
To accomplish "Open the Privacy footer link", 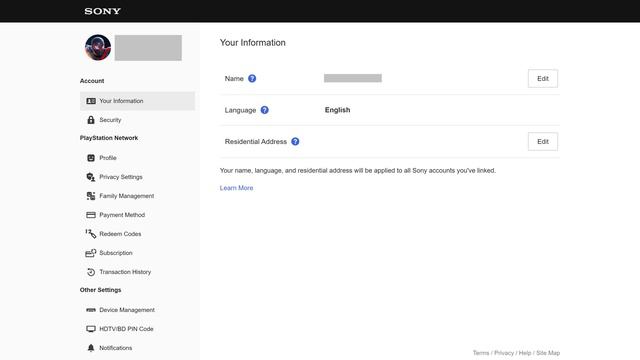I will pos(504,353).
